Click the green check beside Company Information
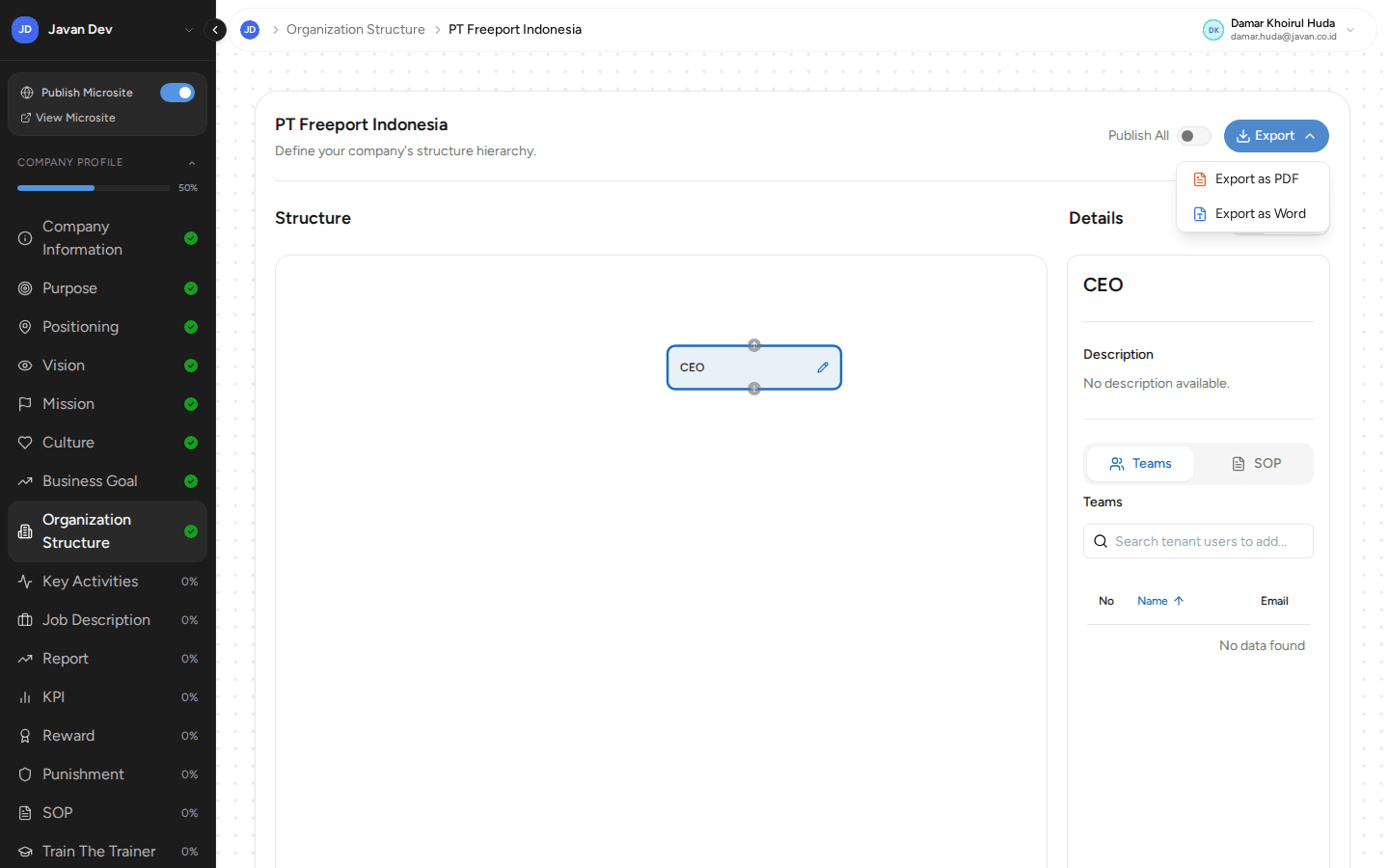The height and width of the screenshot is (868, 1389). [191, 238]
